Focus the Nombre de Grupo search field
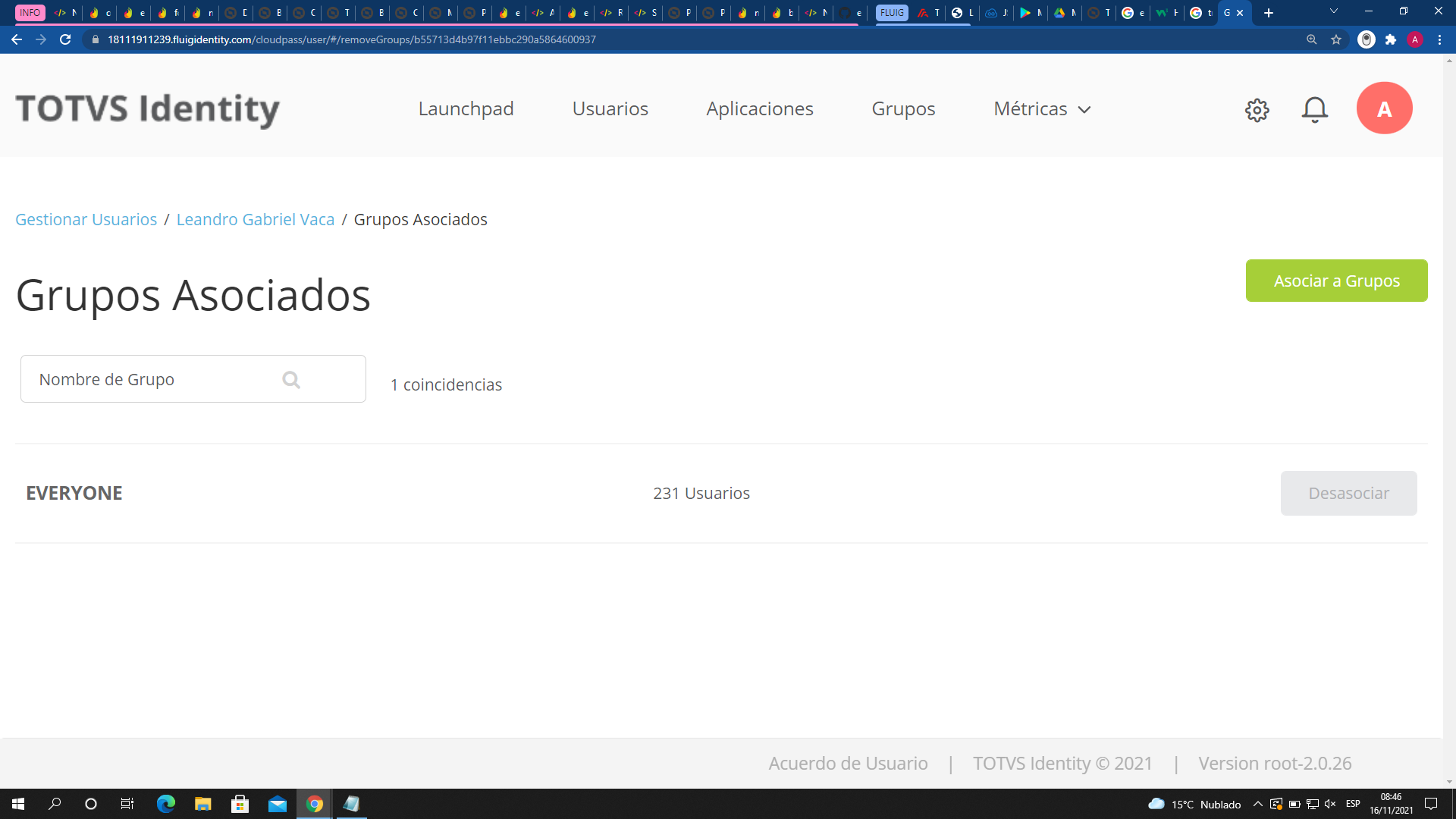The height and width of the screenshot is (819, 1456). 193,379
